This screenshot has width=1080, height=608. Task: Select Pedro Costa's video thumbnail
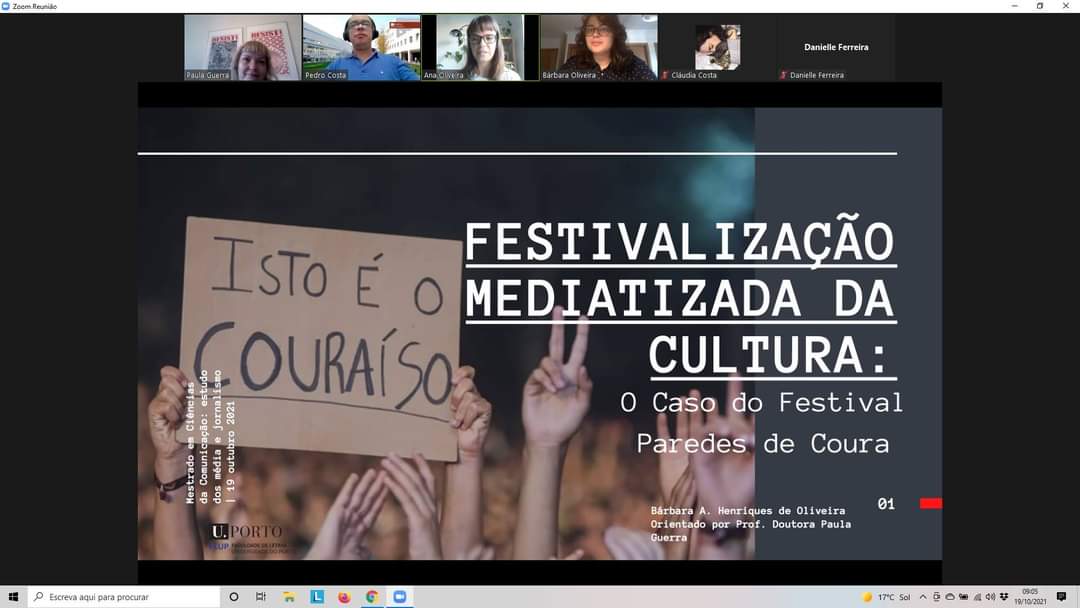pos(361,48)
